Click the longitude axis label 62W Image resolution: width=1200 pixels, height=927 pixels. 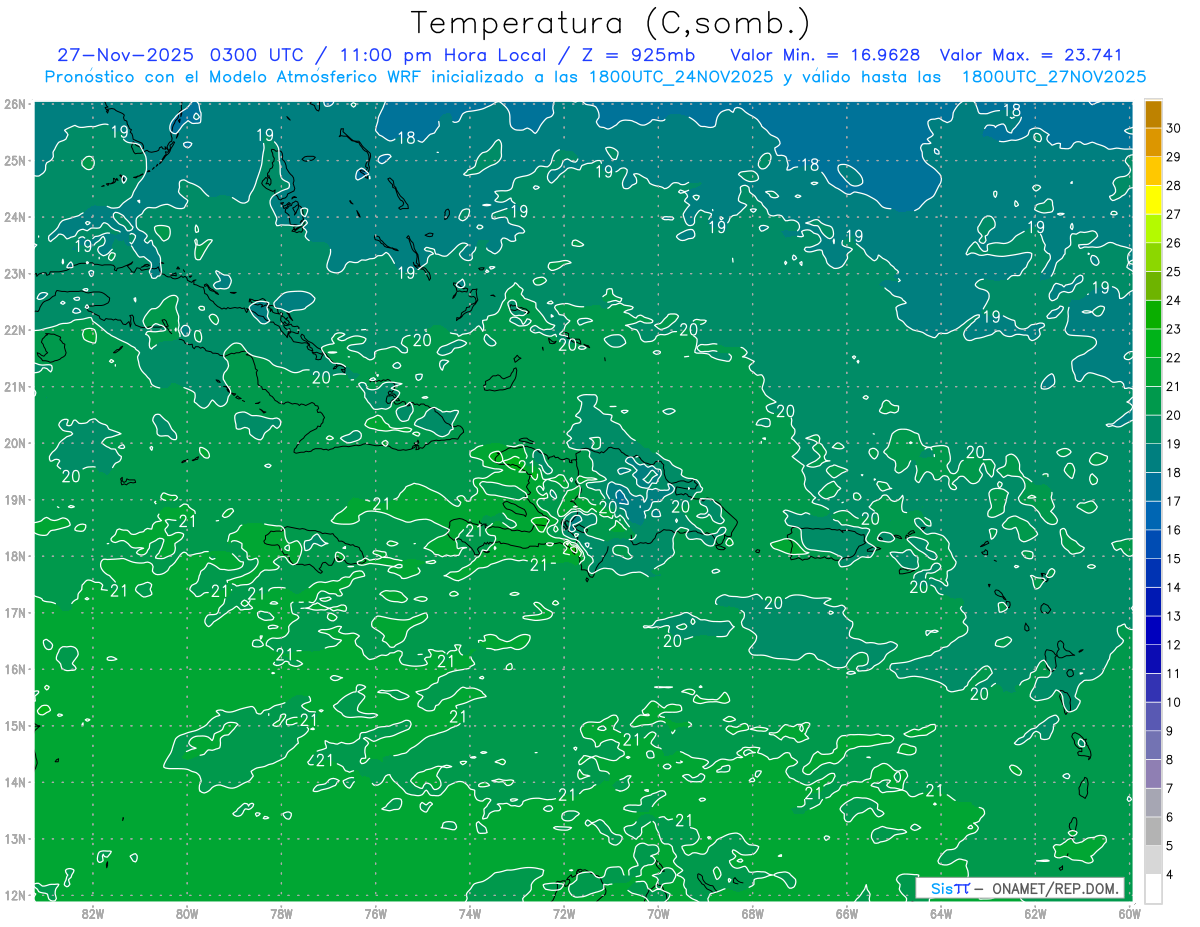tap(1036, 913)
